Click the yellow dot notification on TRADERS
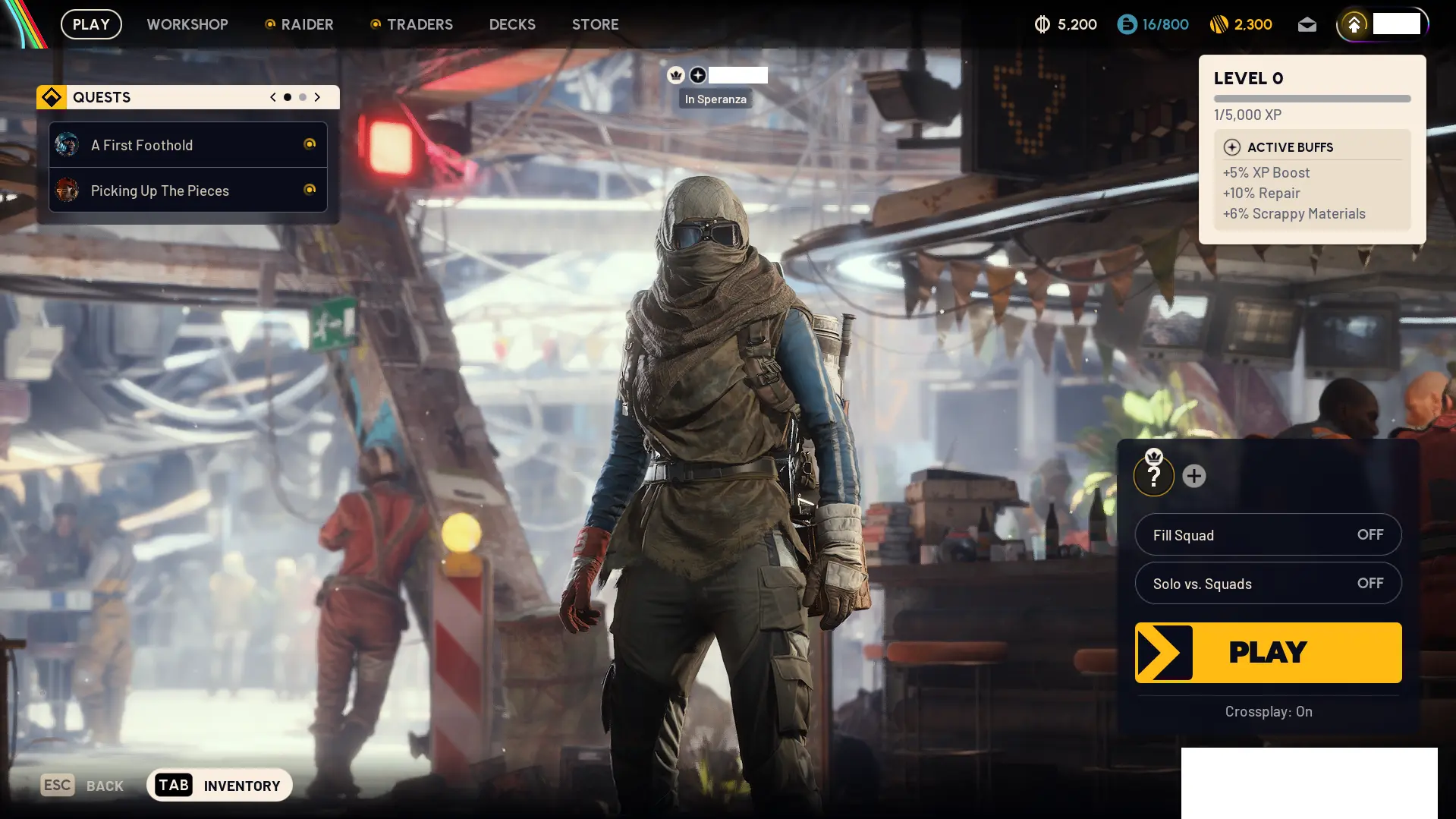The height and width of the screenshot is (819, 1456). pyautogui.click(x=376, y=24)
